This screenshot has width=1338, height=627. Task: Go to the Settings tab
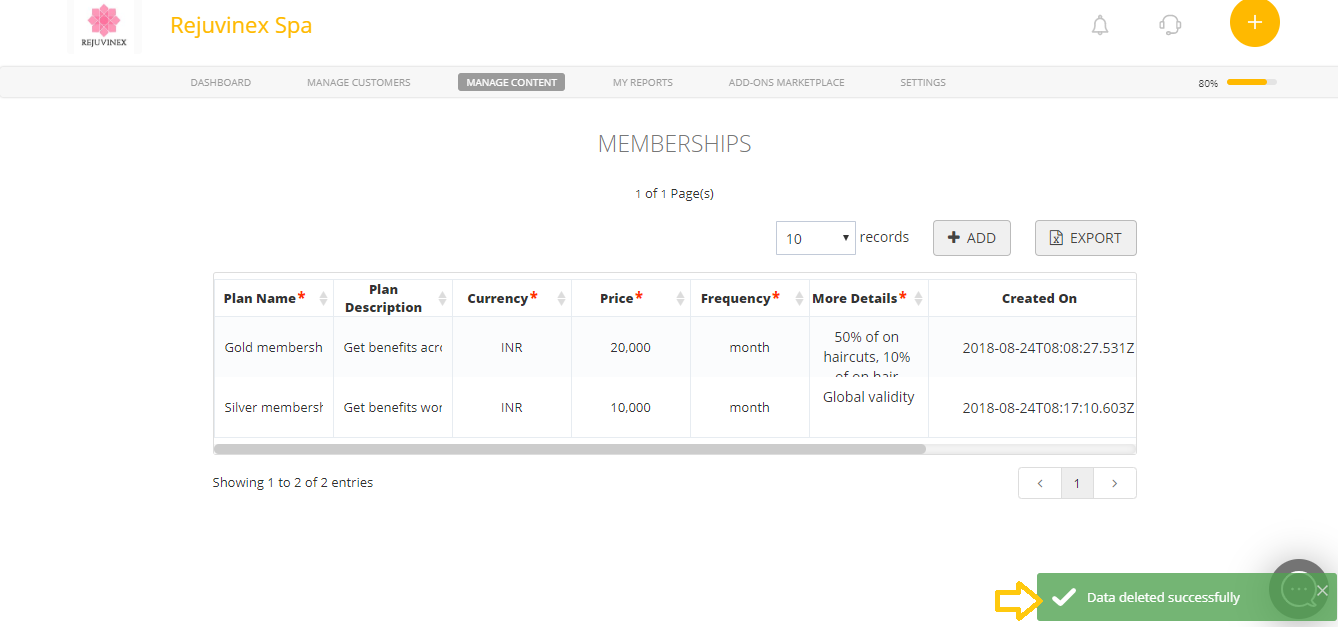pos(922,82)
